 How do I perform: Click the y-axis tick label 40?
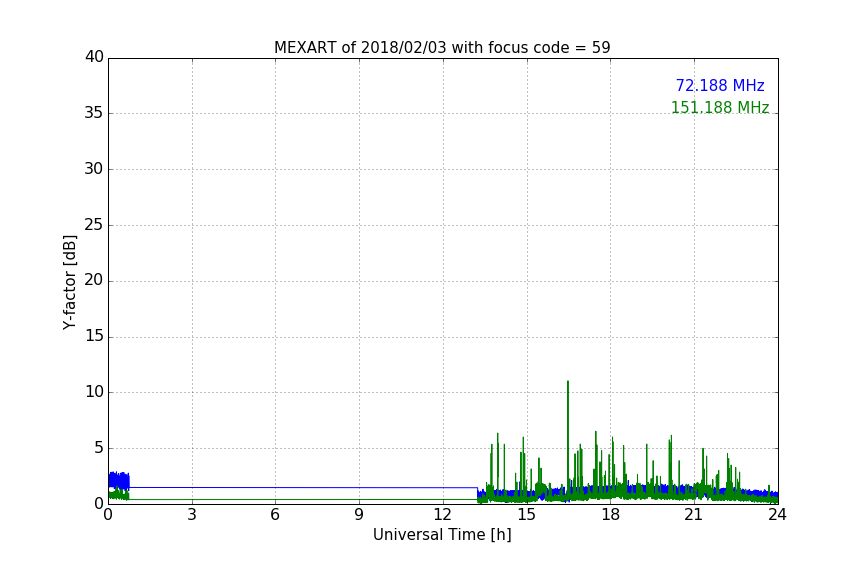[94, 57]
